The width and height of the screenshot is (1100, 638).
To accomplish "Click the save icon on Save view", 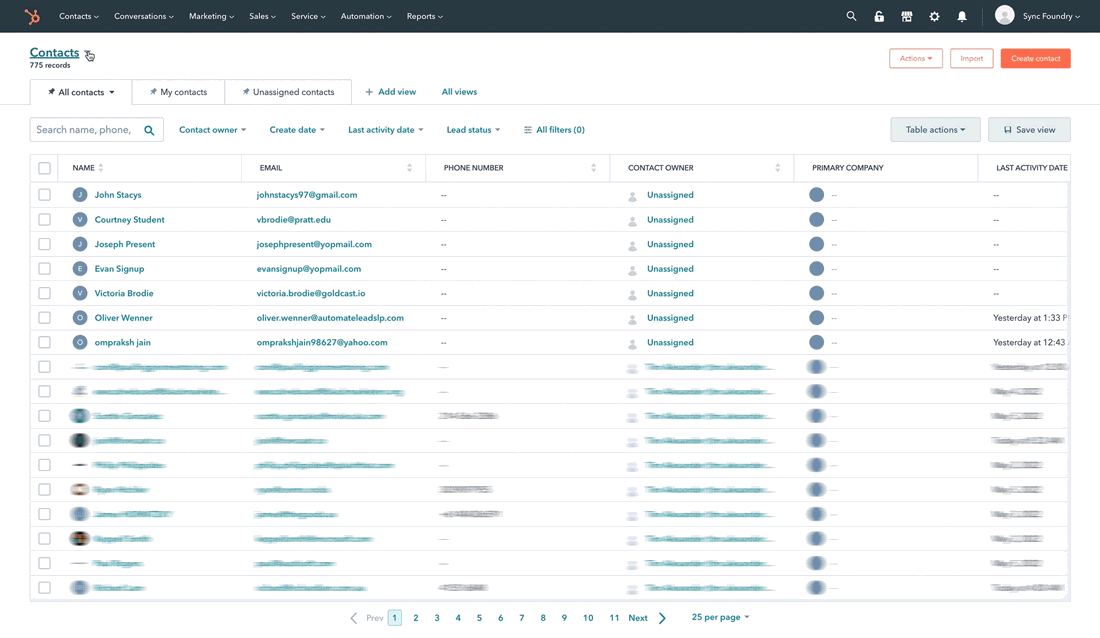I will pos(1007,130).
